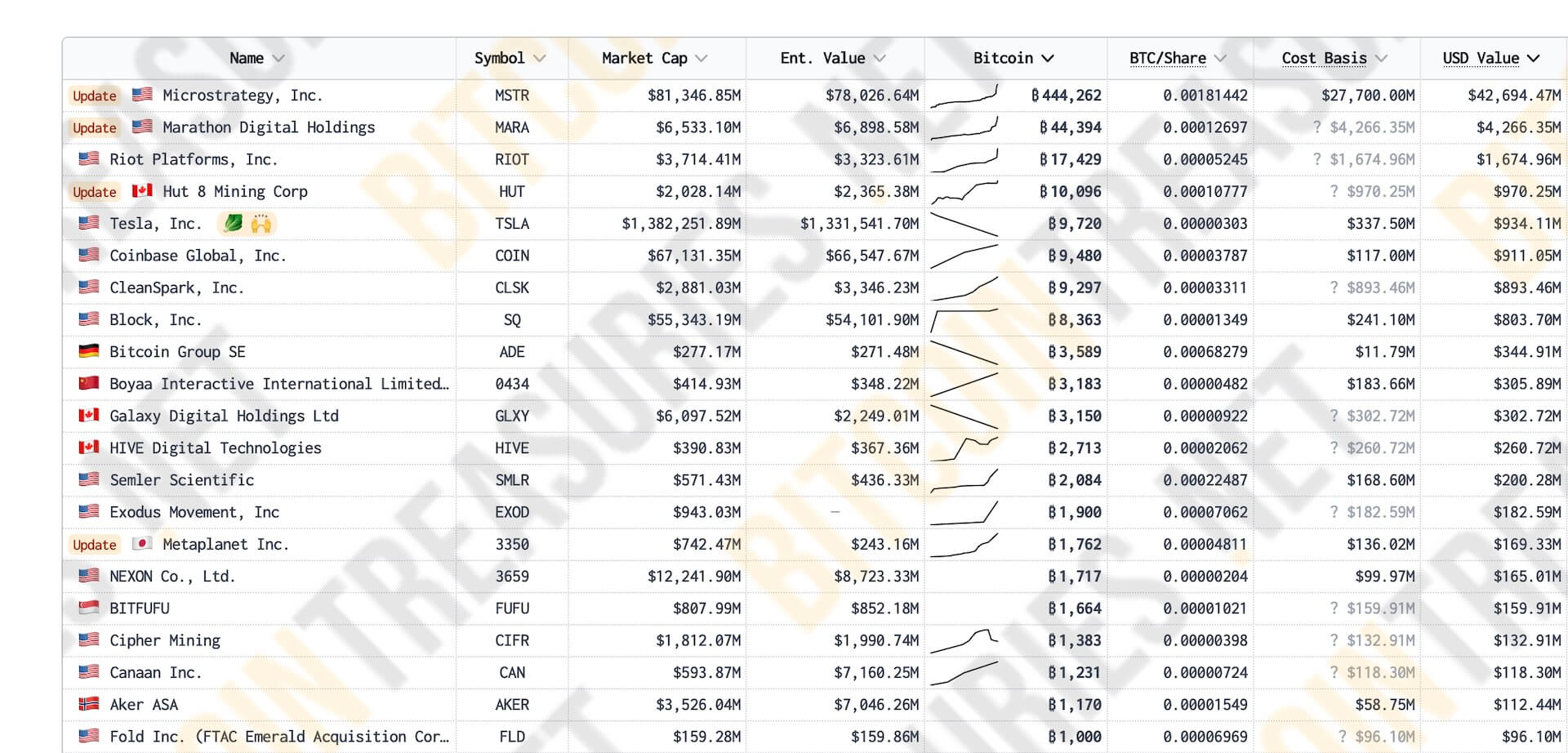The width and height of the screenshot is (1568, 753).
Task: Open Microstrategy, Inc. company link
Action: [243, 96]
